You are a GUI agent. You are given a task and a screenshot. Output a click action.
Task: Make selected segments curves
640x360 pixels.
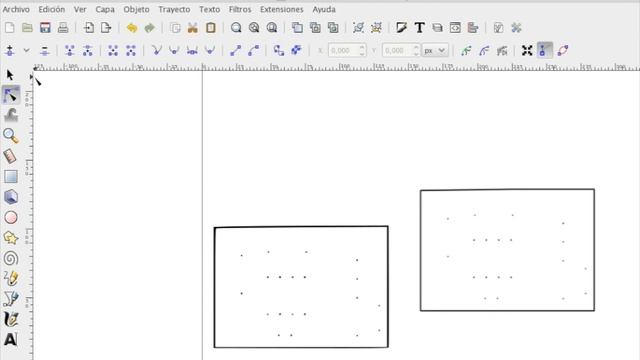253,51
